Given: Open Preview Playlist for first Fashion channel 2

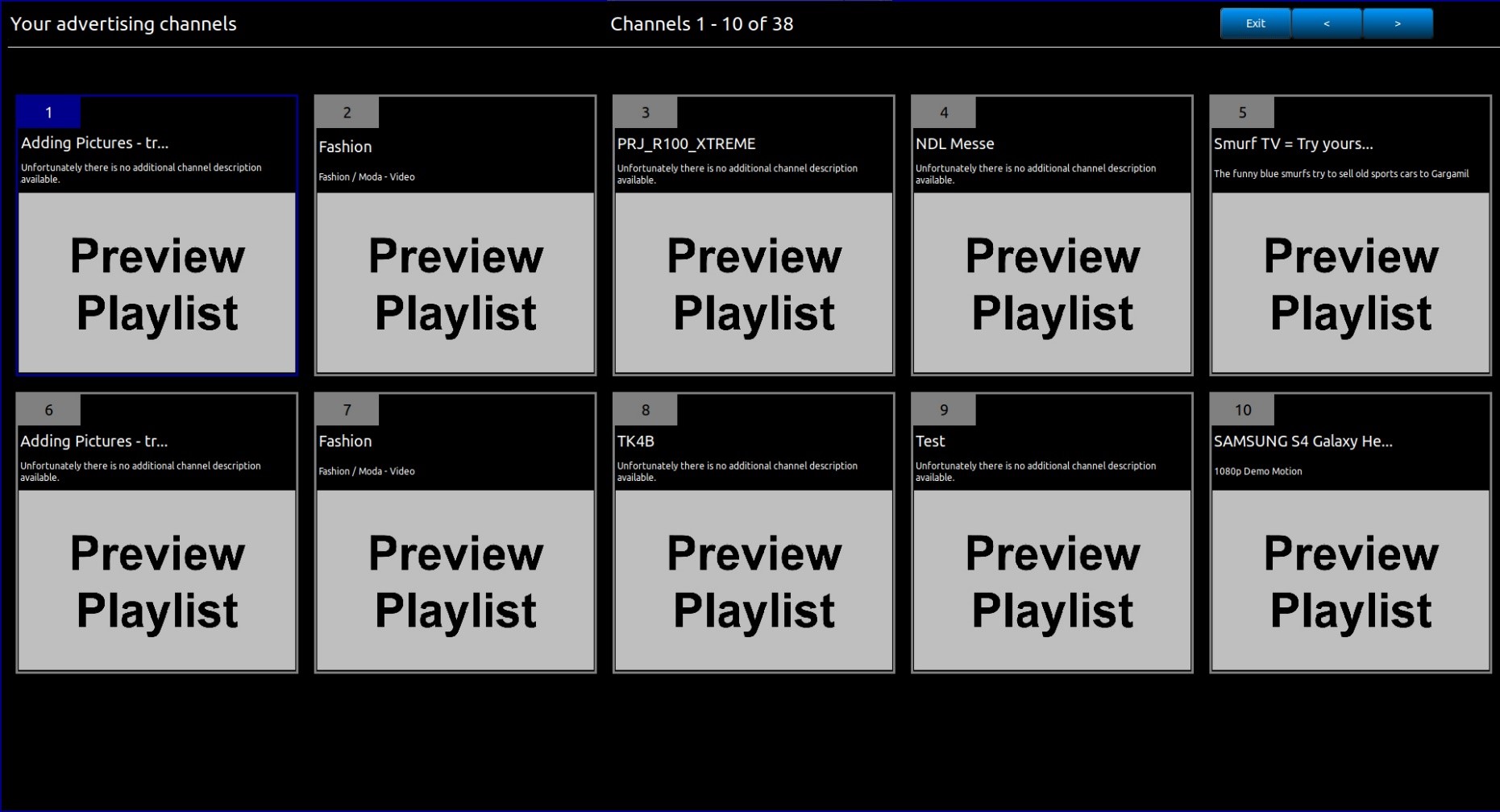Looking at the screenshot, I should (x=455, y=283).
